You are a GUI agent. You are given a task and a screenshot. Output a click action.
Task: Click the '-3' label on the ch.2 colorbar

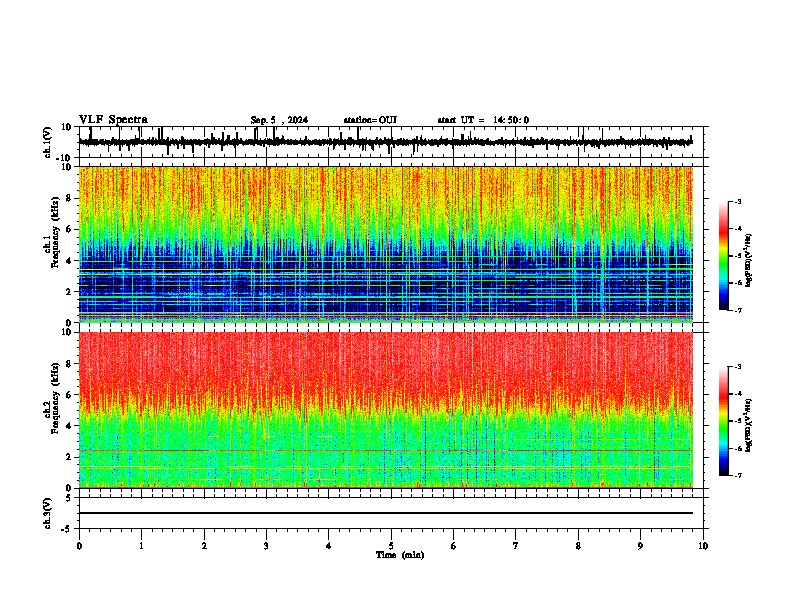pos(737,367)
